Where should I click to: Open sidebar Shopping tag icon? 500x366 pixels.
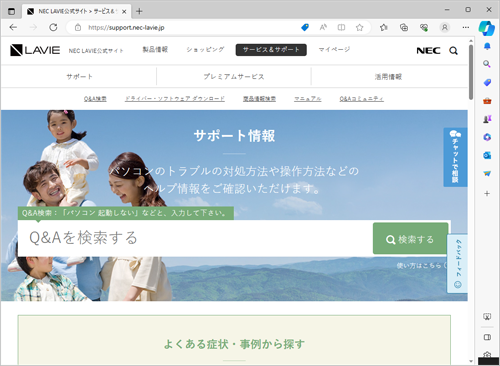click(x=487, y=82)
